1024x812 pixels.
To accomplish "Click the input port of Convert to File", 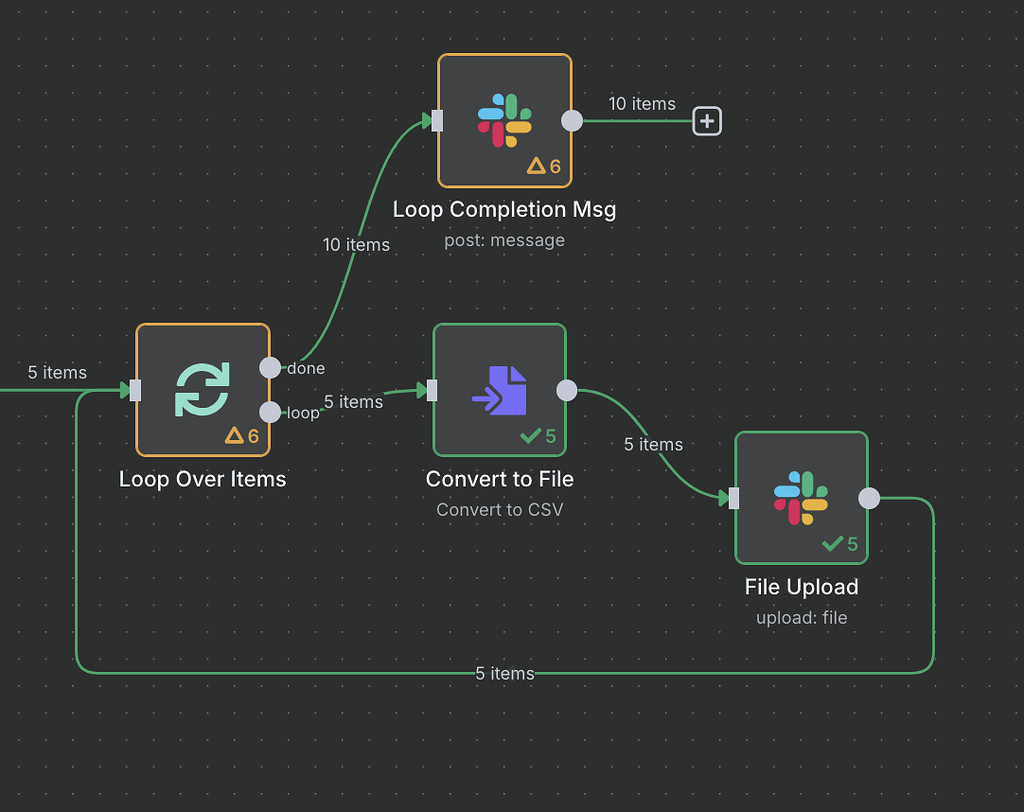I will [x=432, y=390].
